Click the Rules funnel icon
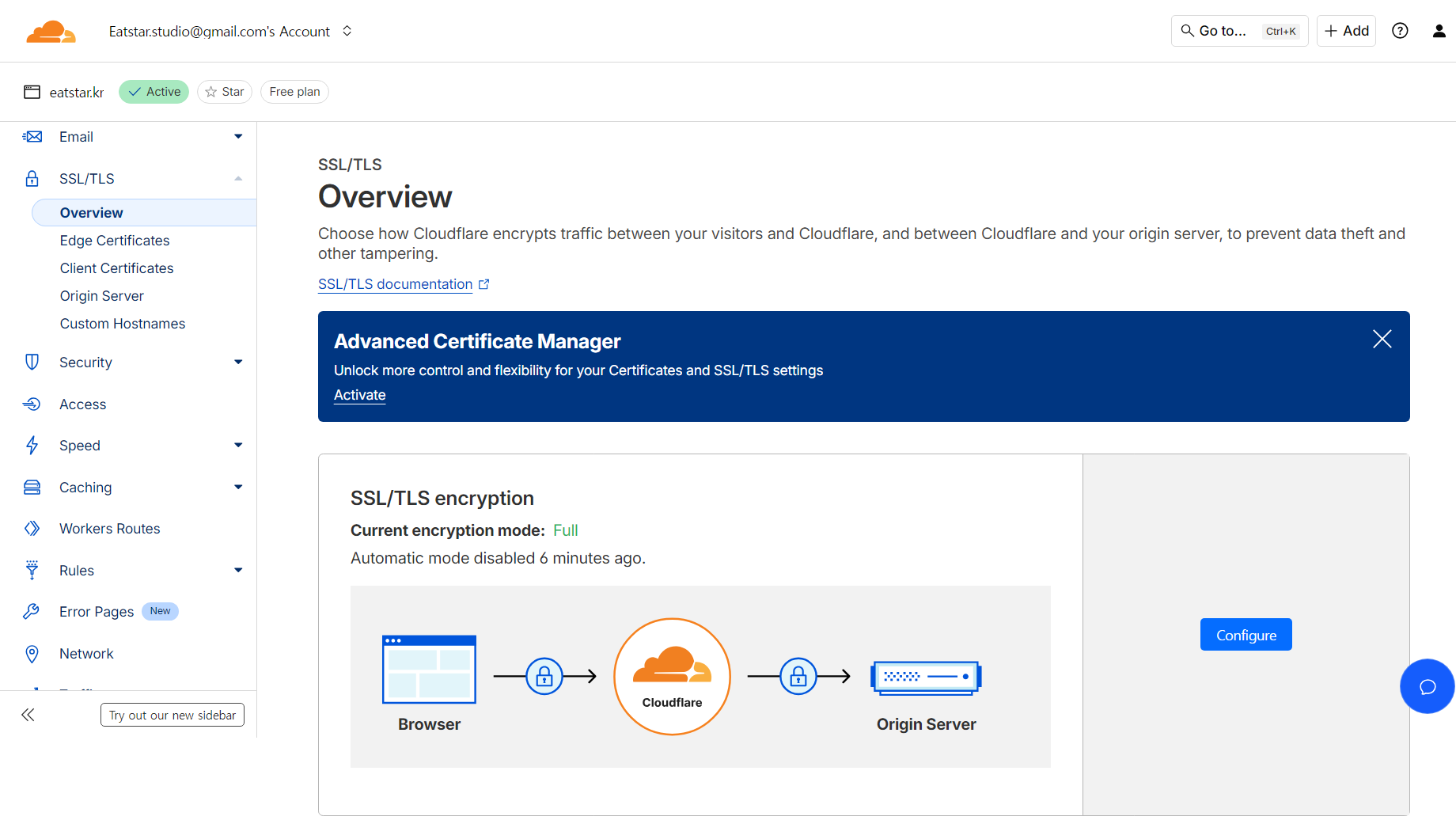This screenshot has width=1456, height=839. [x=32, y=571]
